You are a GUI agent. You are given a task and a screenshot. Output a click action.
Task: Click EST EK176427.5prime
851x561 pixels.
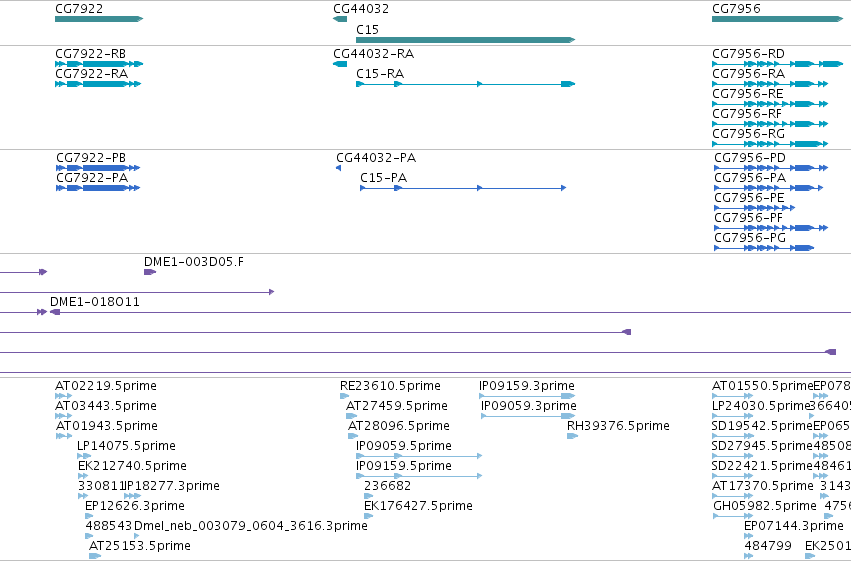point(418,506)
